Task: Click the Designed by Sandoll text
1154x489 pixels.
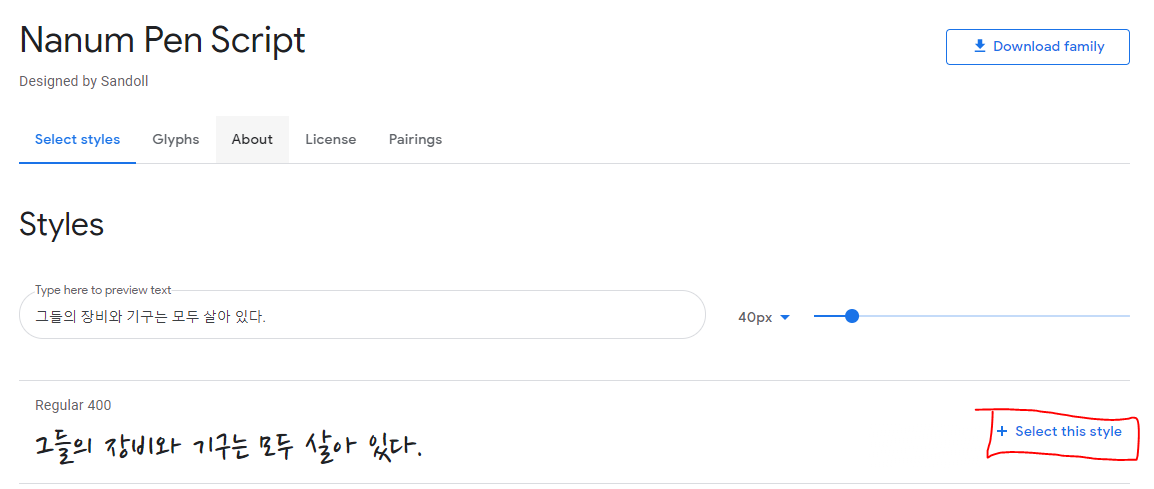Action: pos(84,81)
